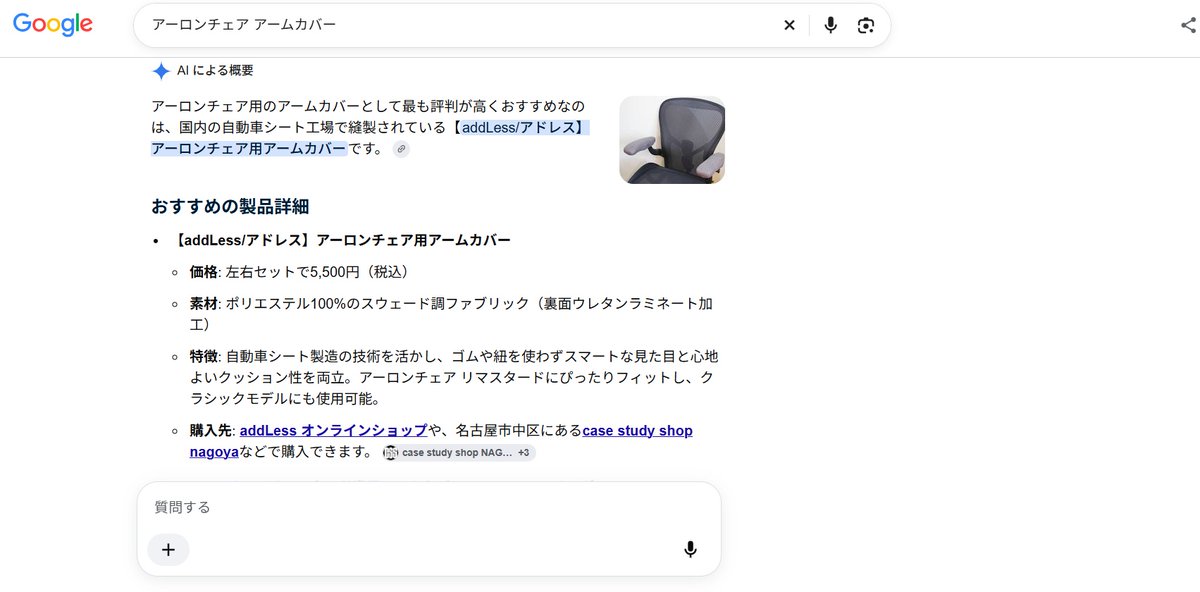Open the Google logo homepage link
1200x592 pixels.
click(x=53, y=25)
